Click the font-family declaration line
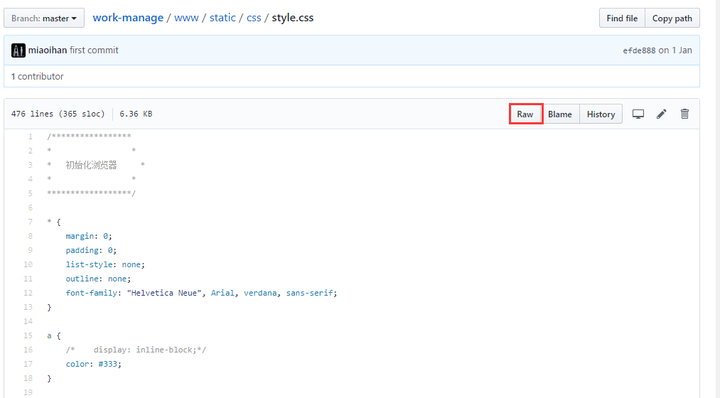 pos(201,293)
